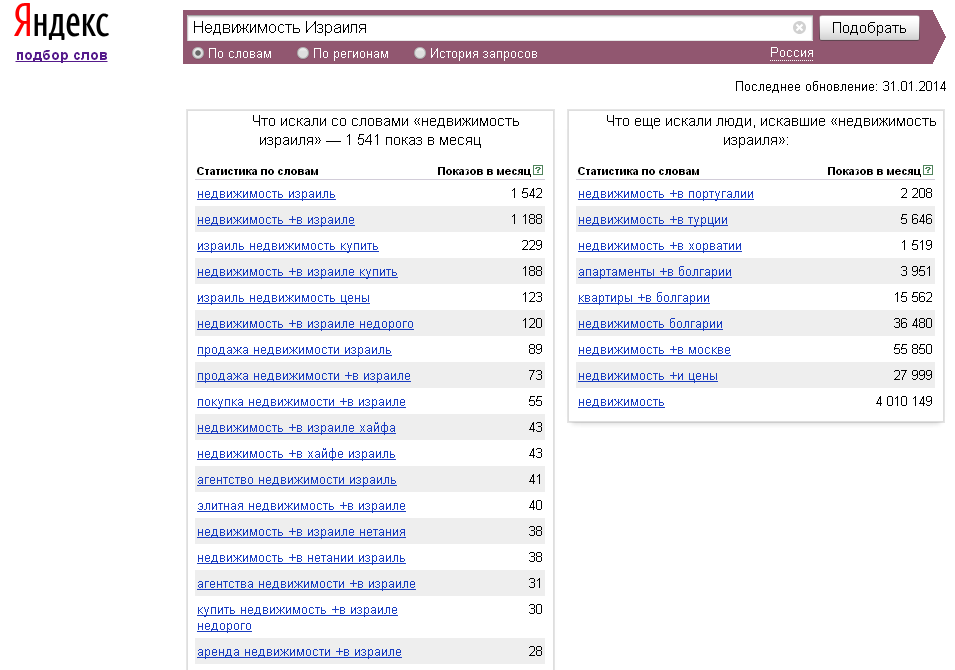Click the 15 562 impressions value

(x=913, y=297)
